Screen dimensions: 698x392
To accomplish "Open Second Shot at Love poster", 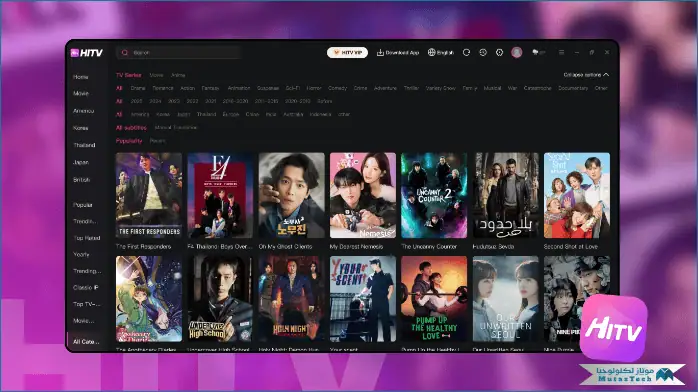I will click(x=577, y=195).
